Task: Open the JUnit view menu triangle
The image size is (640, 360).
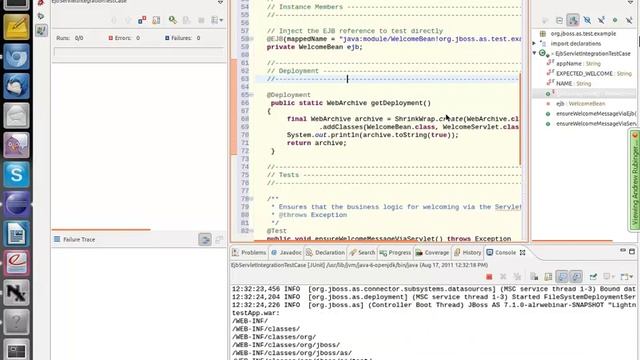Action: tap(220, 2)
